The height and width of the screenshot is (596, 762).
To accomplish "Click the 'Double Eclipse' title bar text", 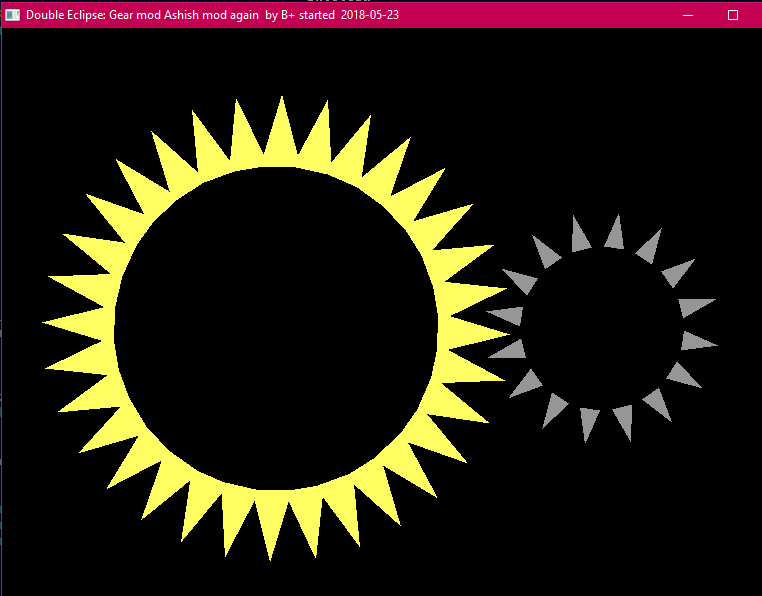I will click(66, 15).
